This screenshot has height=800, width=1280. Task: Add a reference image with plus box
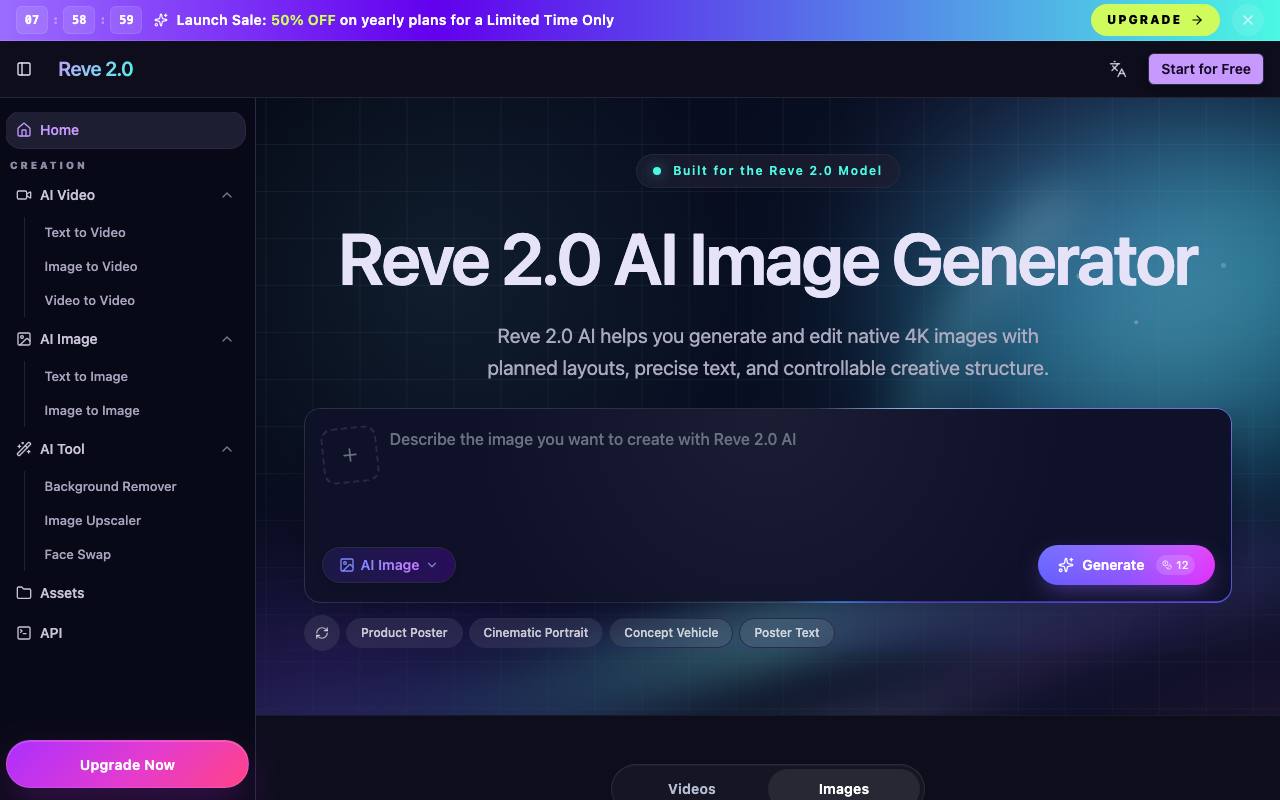point(350,455)
